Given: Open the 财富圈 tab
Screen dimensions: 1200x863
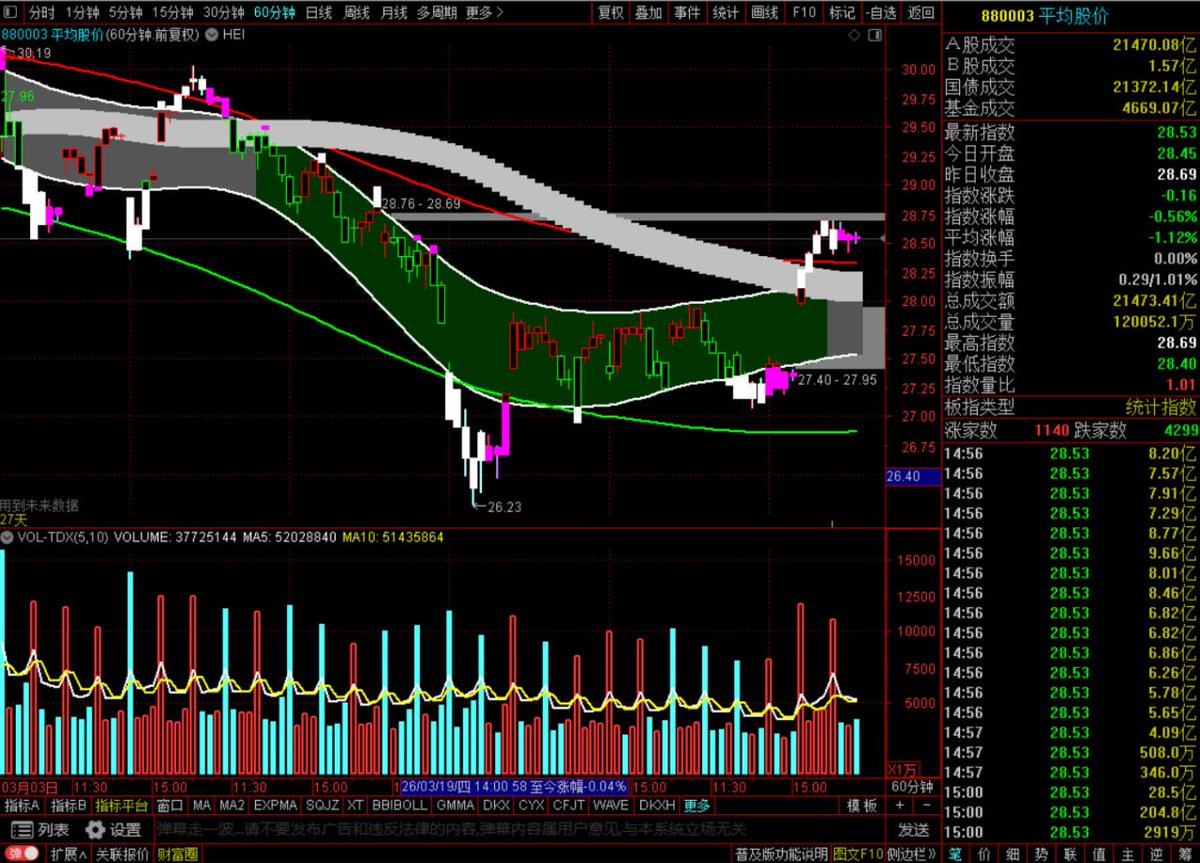Looking at the screenshot, I should coord(176,854).
